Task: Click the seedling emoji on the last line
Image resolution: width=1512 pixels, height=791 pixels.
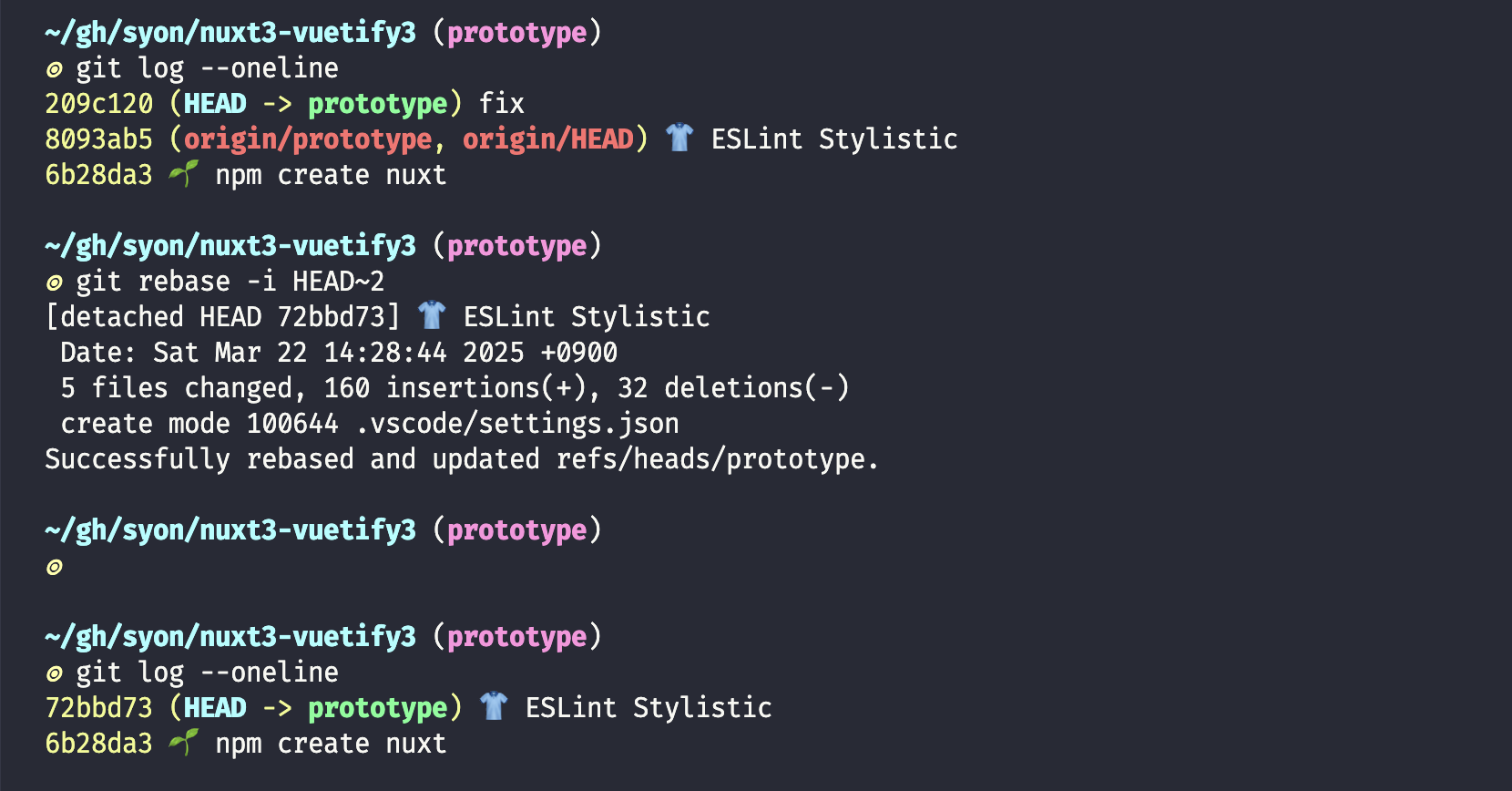Action: coord(184,743)
